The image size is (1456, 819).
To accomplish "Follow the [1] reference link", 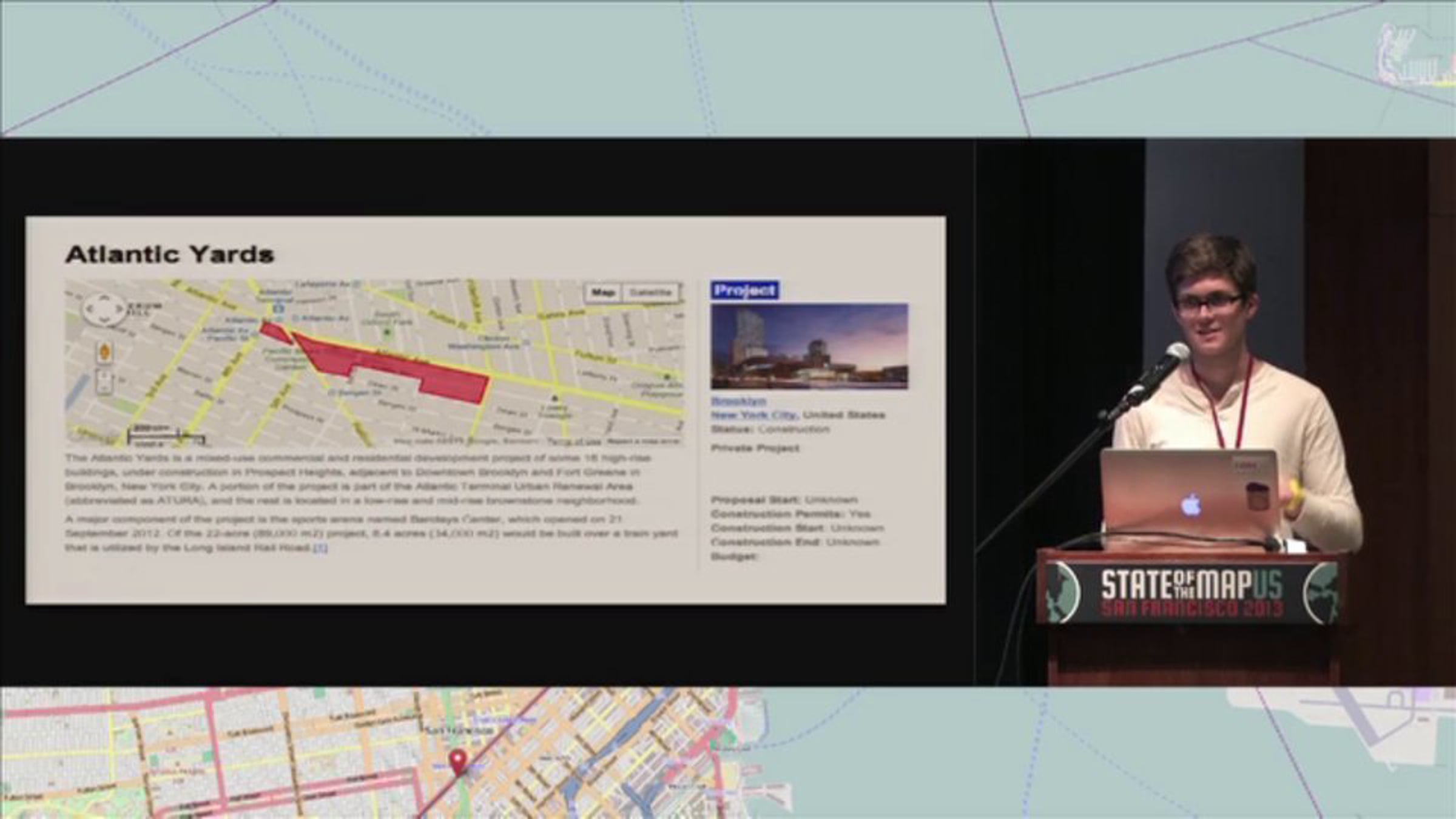I will coord(322,548).
